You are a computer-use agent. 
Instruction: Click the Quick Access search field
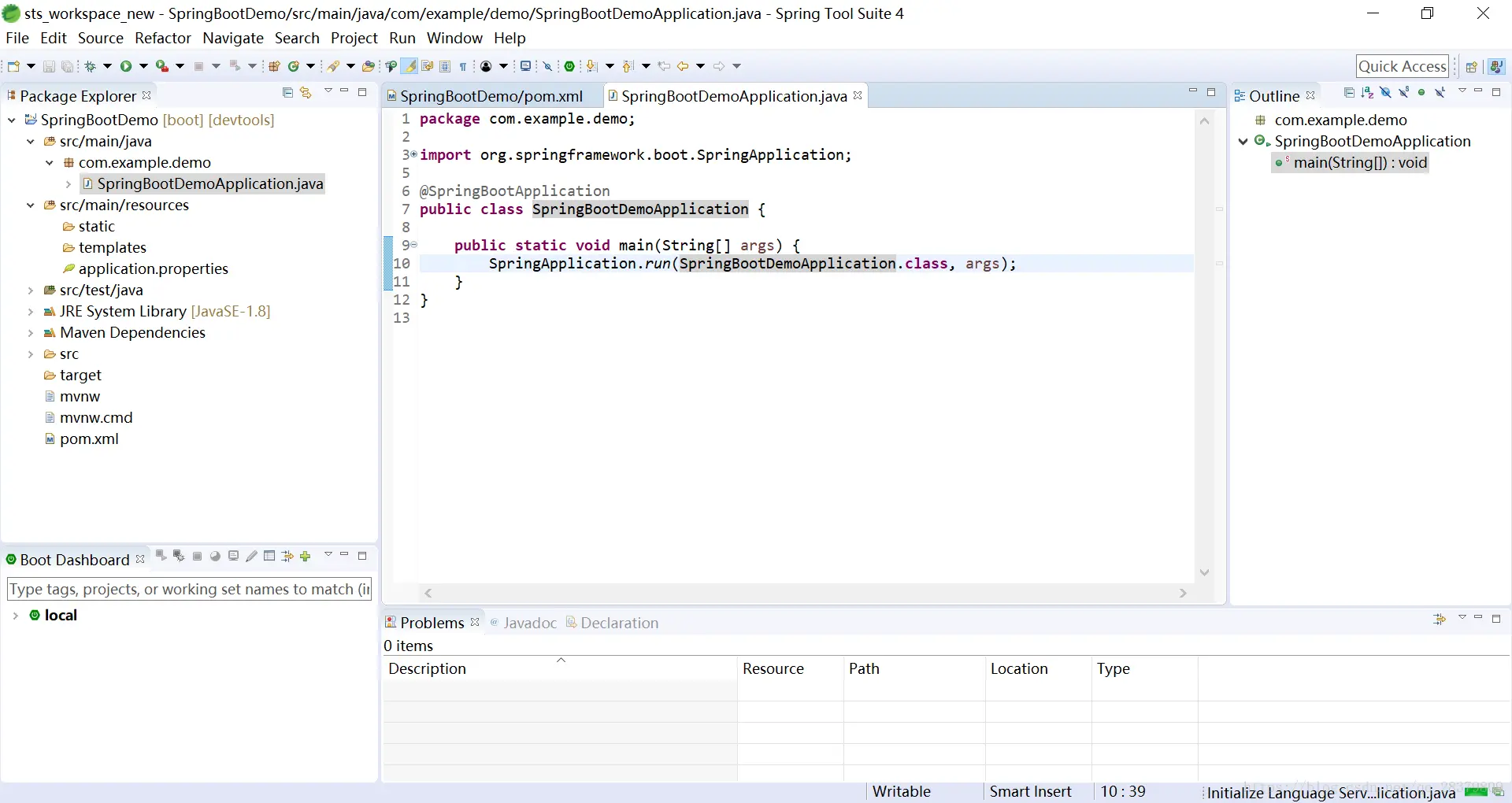click(1402, 67)
